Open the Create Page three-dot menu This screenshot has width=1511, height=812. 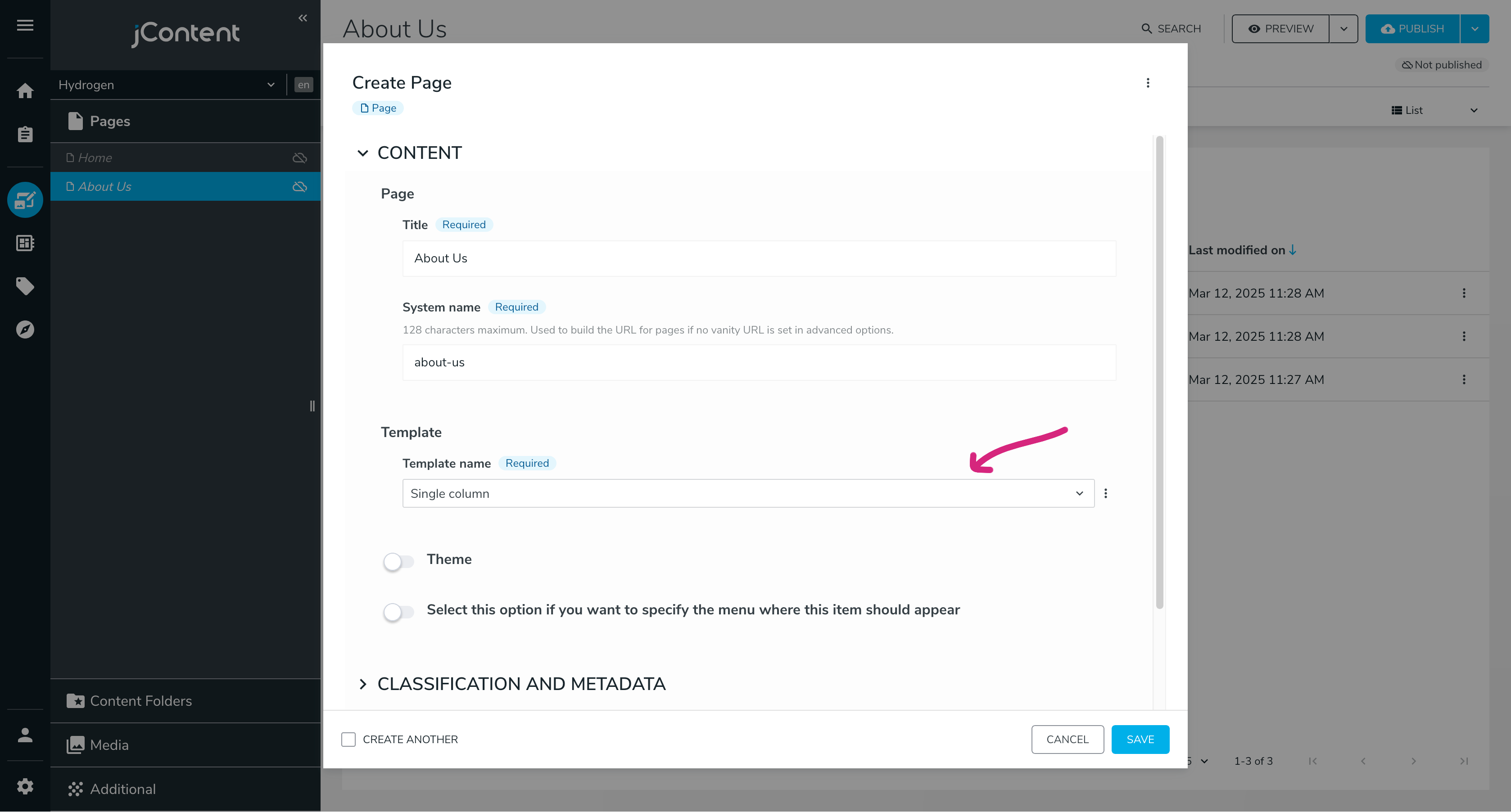point(1148,83)
